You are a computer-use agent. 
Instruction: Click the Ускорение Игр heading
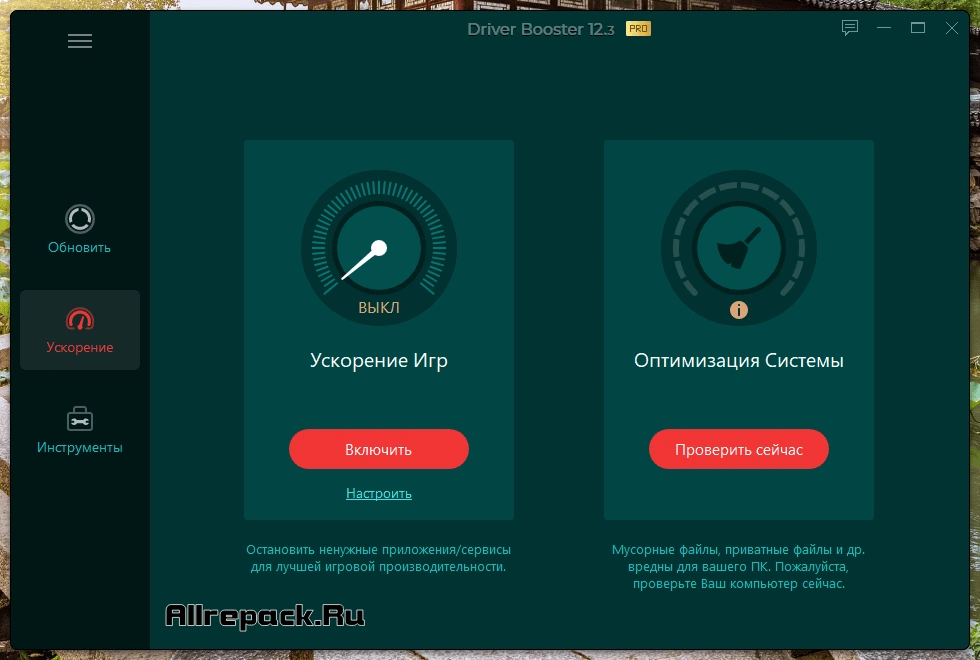(379, 361)
